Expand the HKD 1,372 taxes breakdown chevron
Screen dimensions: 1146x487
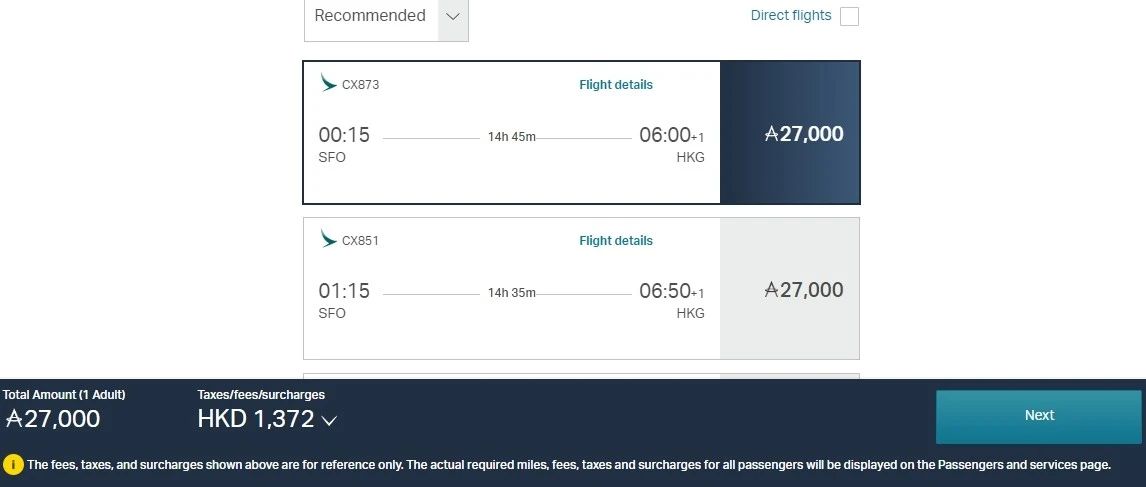point(329,421)
